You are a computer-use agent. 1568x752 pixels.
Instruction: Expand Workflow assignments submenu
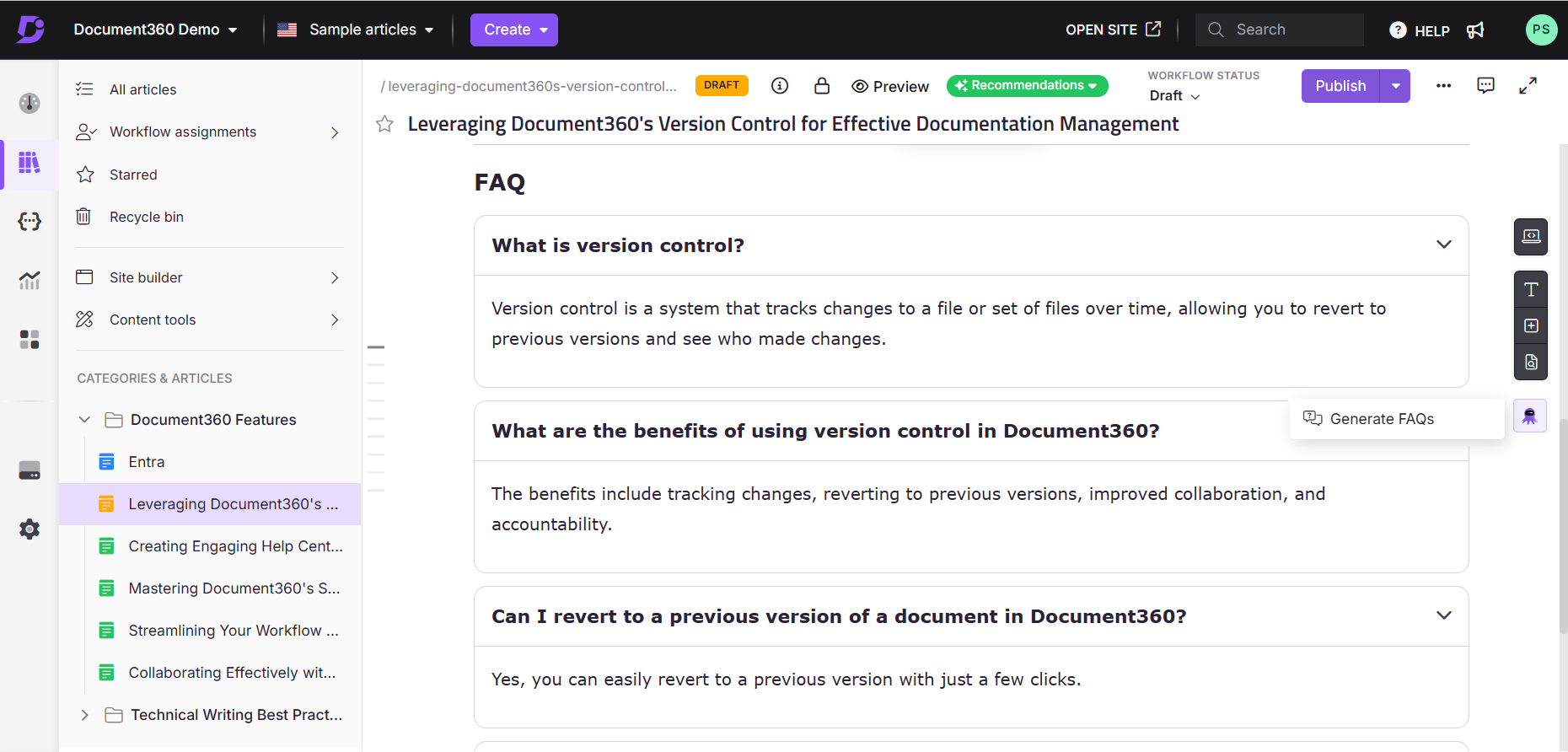(x=335, y=132)
